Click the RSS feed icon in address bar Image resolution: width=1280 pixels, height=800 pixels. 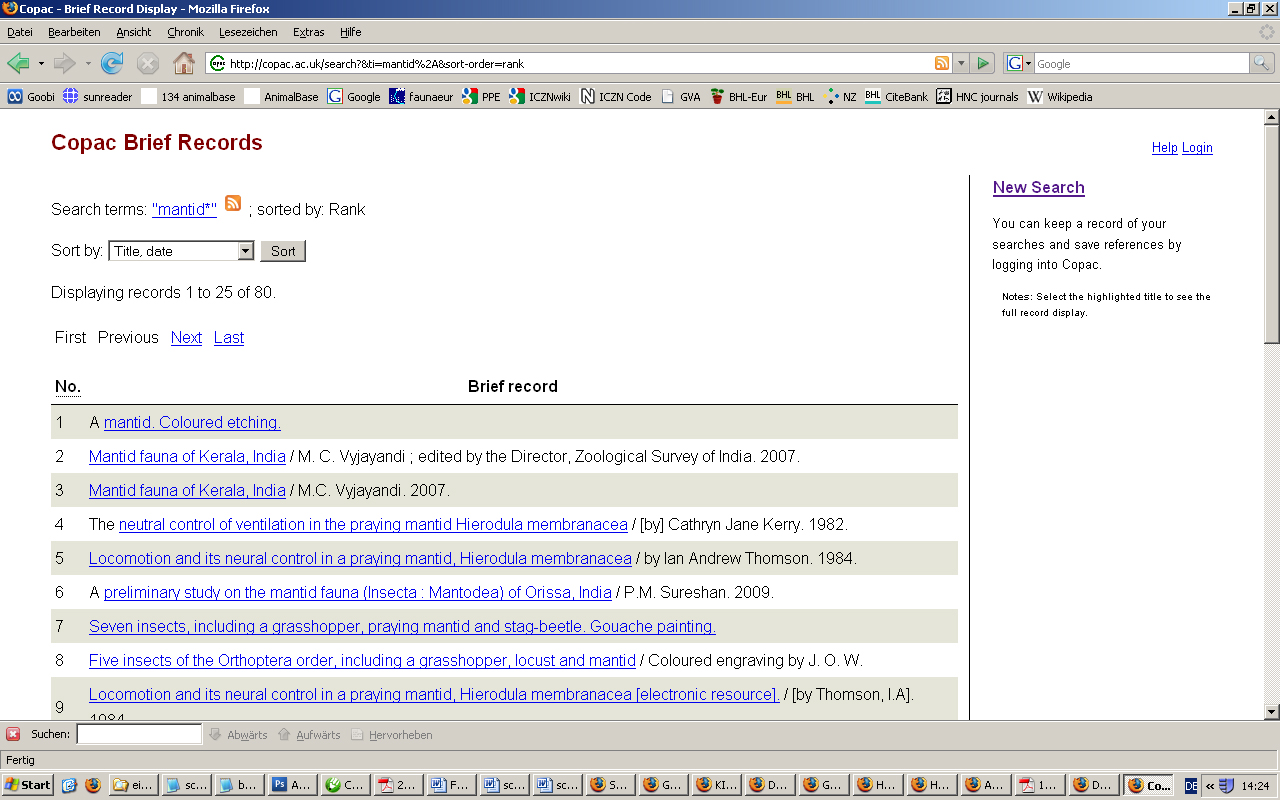point(942,64)
